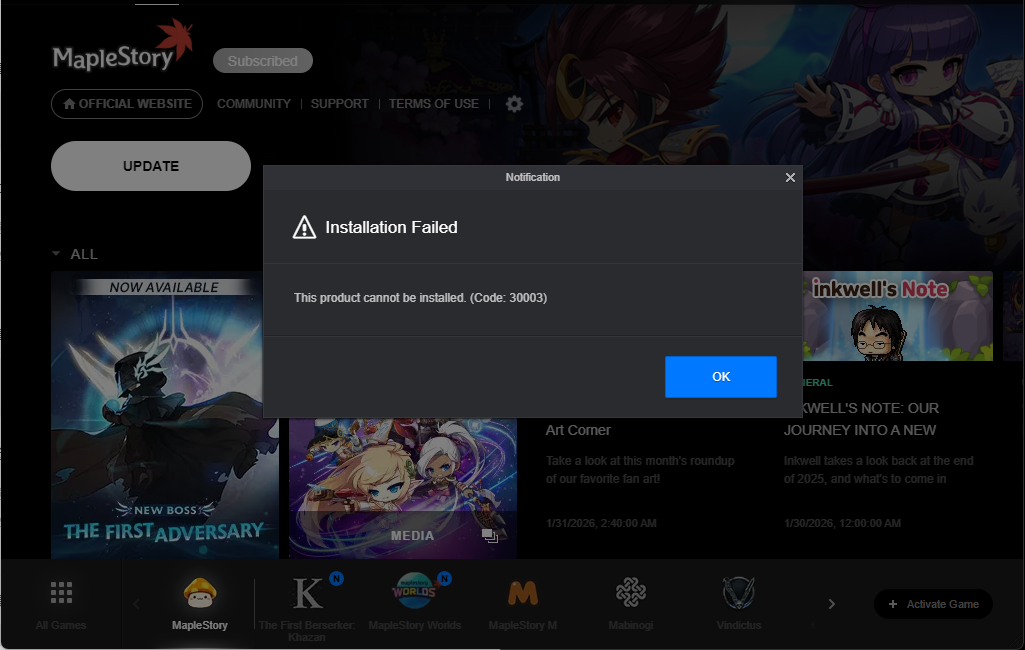Open the Terms of Use link
Image resolution: width=1025 pixels, height=650 pixels.
[x=433, y=104]
